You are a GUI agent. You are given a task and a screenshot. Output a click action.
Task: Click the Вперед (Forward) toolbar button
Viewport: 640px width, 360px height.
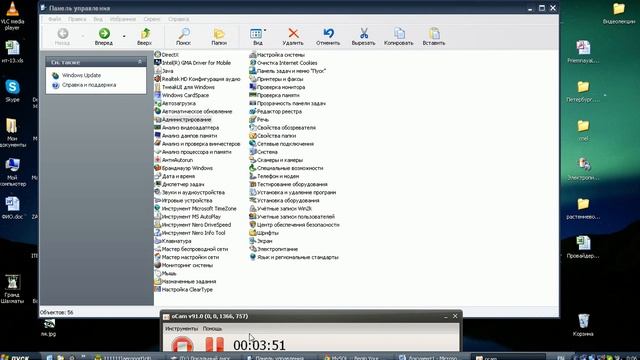(x=104, y=36)
